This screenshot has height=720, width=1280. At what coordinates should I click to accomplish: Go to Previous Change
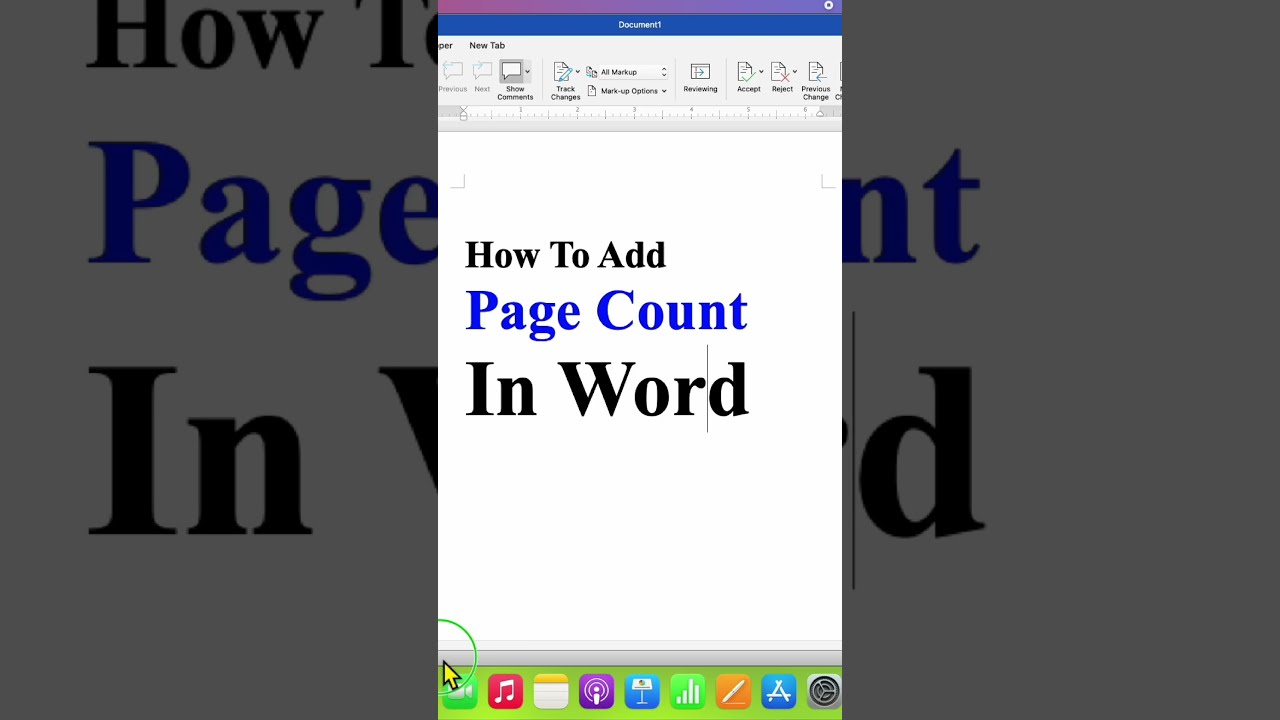point(816,80)
